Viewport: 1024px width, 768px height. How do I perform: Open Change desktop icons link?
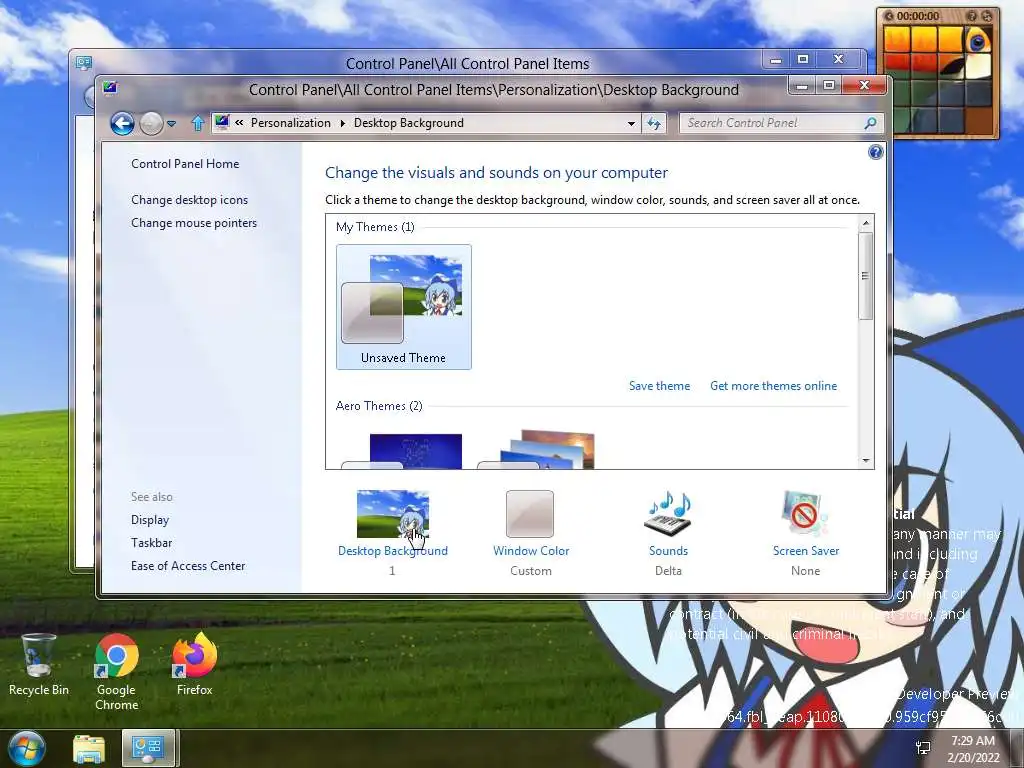click(x=189, y=200)
